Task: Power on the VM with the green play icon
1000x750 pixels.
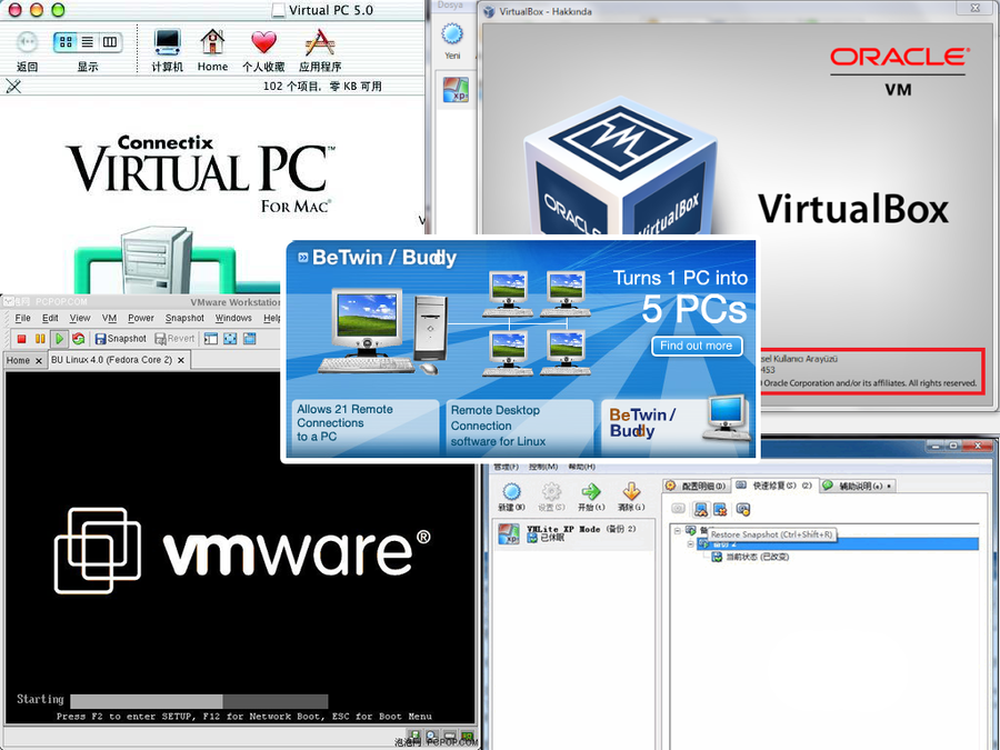Action: pyautogui.click(x=59, y=339)
